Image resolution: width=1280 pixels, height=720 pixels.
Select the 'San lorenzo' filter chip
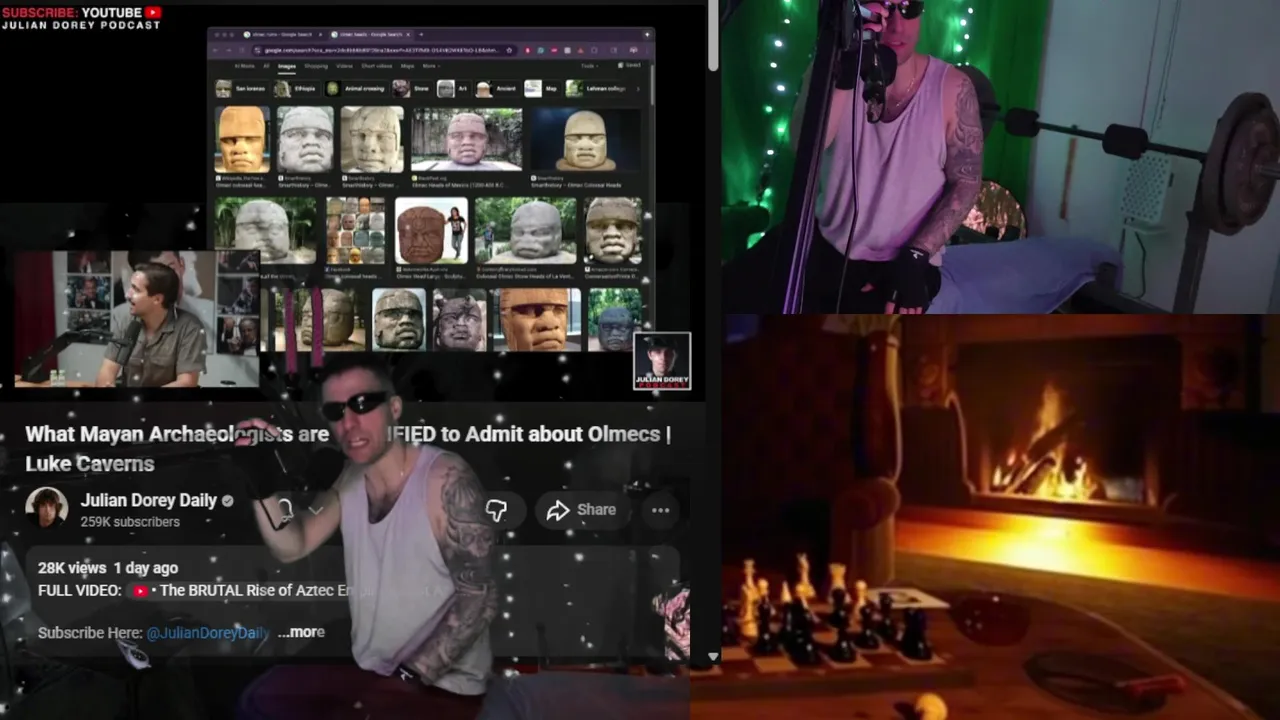241,89
